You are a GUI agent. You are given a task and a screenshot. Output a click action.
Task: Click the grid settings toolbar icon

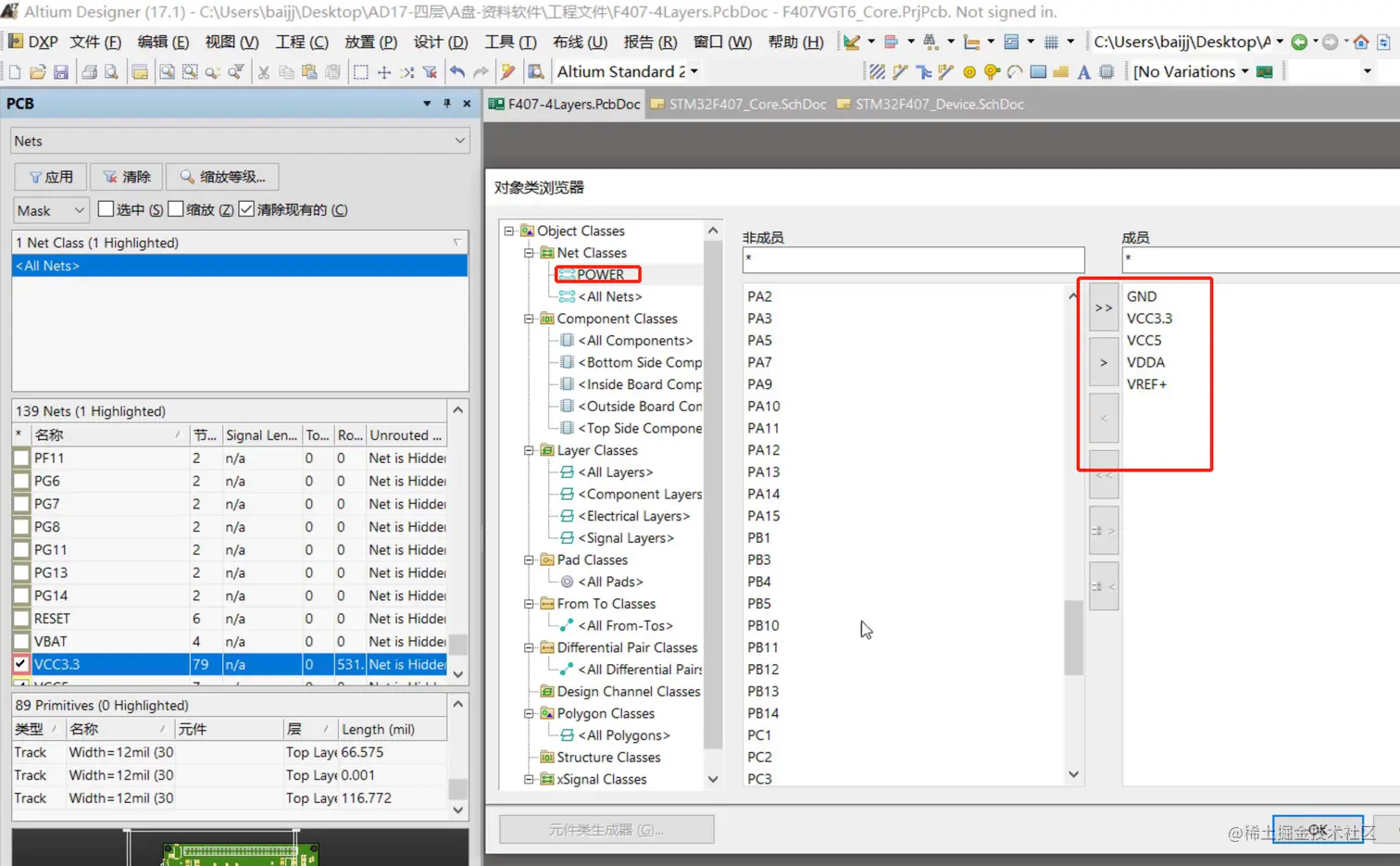coord(1051,42)
